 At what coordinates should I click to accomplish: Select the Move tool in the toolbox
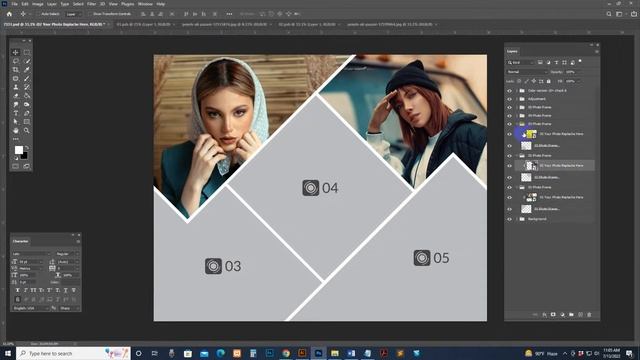[x=16, y=52]
